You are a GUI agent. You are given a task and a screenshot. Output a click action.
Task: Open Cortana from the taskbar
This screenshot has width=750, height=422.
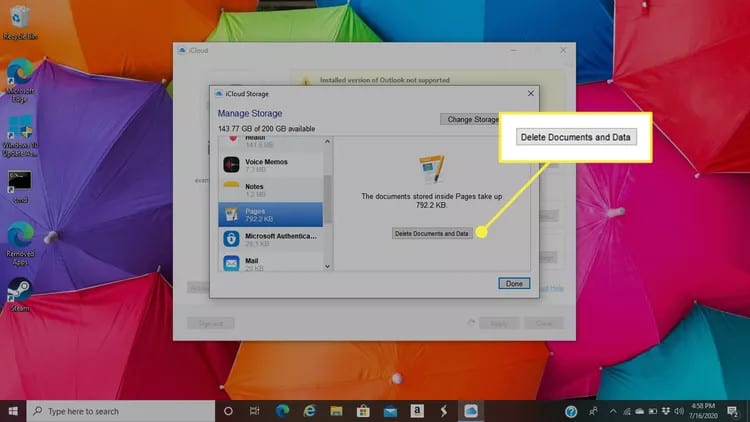[x=228, y=411]
